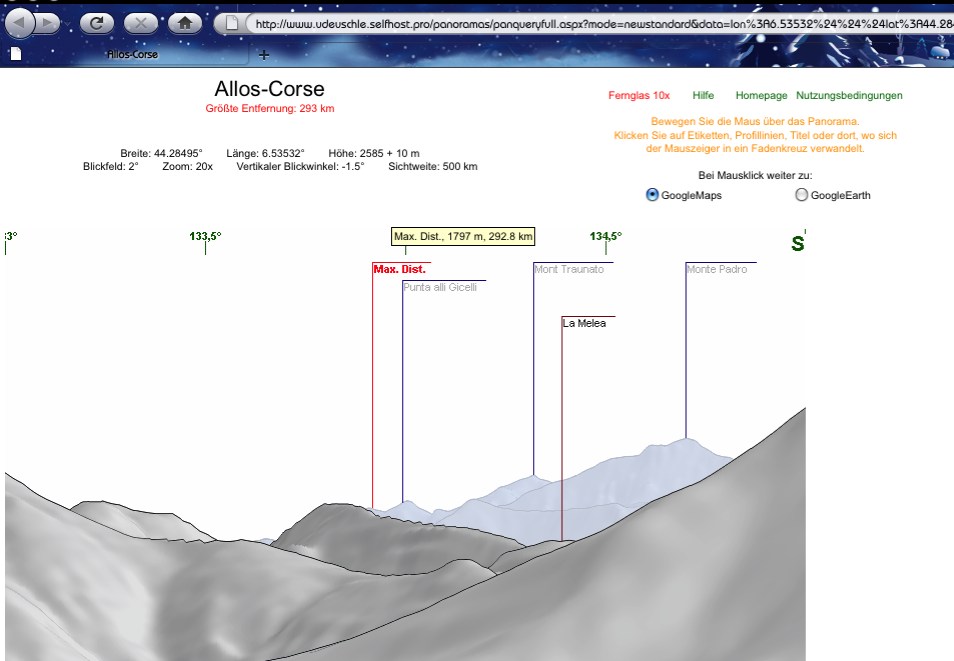Switch to the Allos-Corse tab
This screenshot has width=954, height=661.
[x=132, y=54]
